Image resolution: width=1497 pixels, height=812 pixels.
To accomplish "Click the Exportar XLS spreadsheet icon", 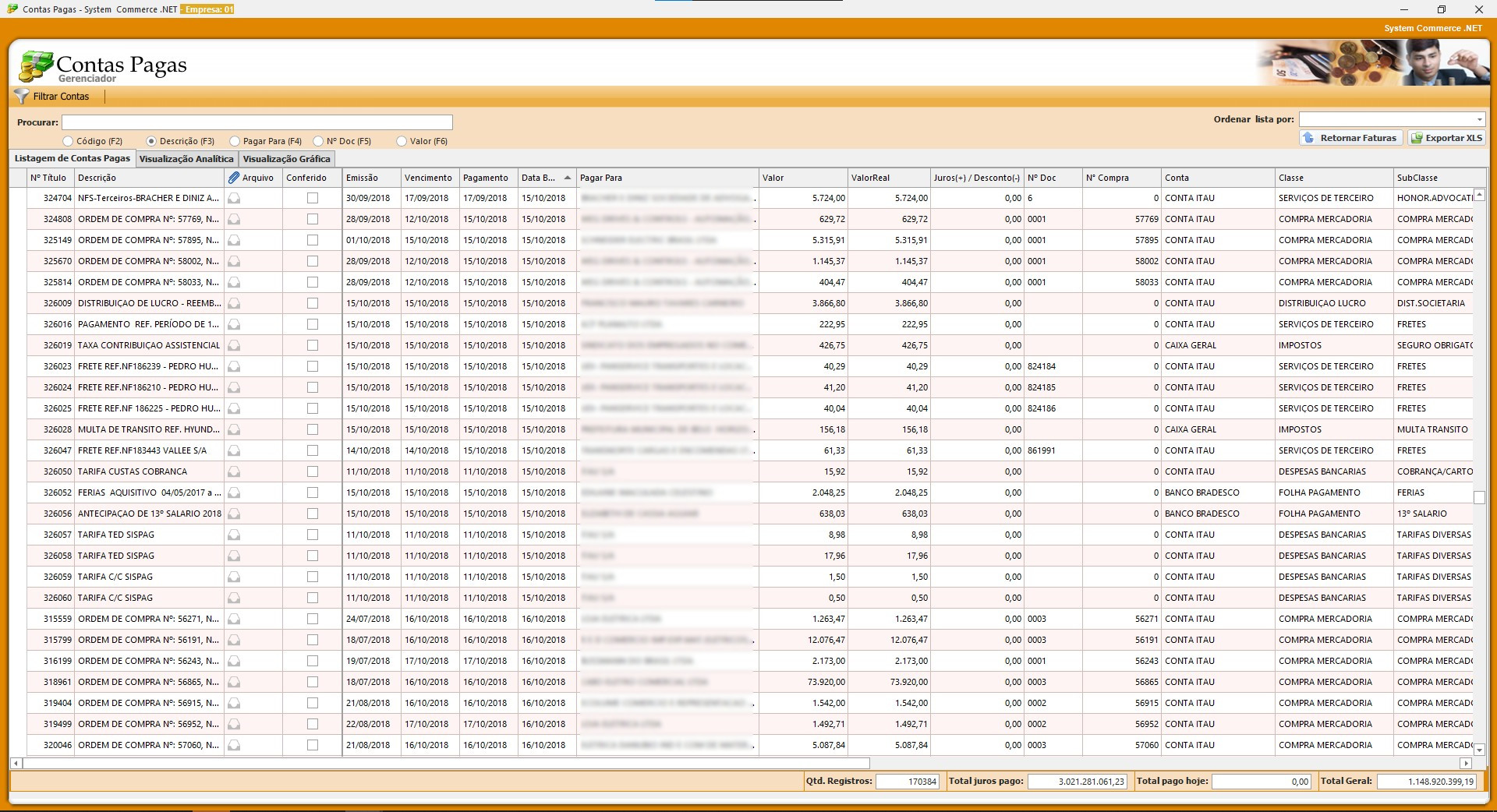I will coord(1416,138).
